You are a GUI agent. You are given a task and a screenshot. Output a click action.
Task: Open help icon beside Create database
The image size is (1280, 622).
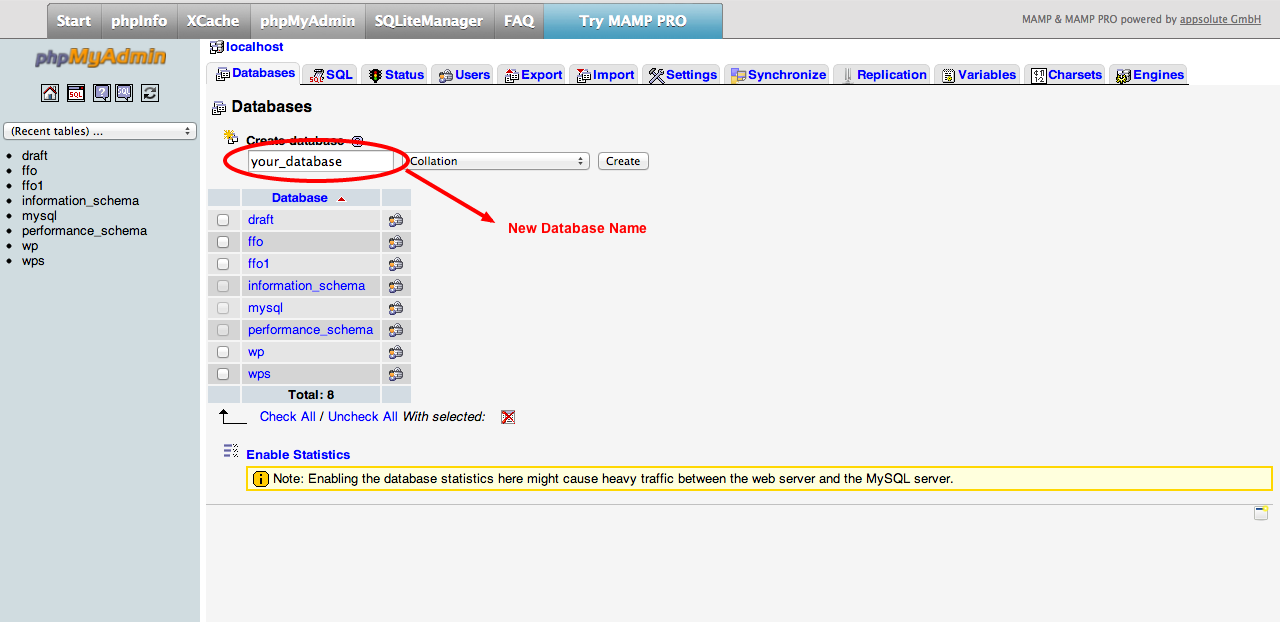coord(357,141)
